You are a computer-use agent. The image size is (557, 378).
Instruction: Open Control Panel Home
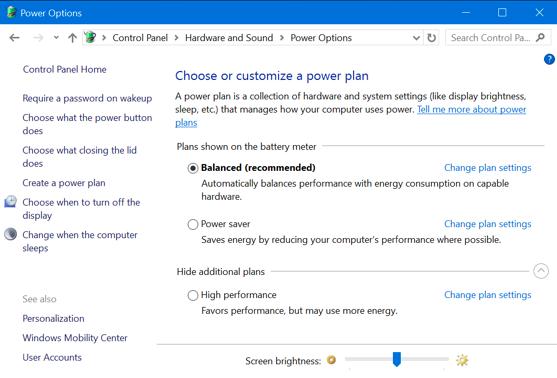pos(64,69)
